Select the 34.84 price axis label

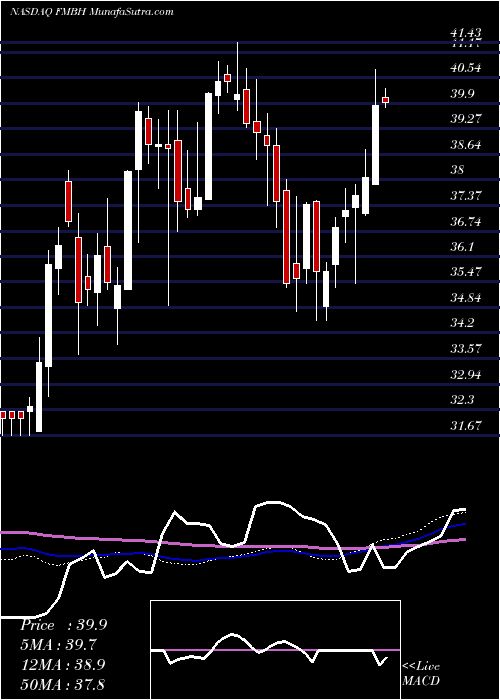466,297
